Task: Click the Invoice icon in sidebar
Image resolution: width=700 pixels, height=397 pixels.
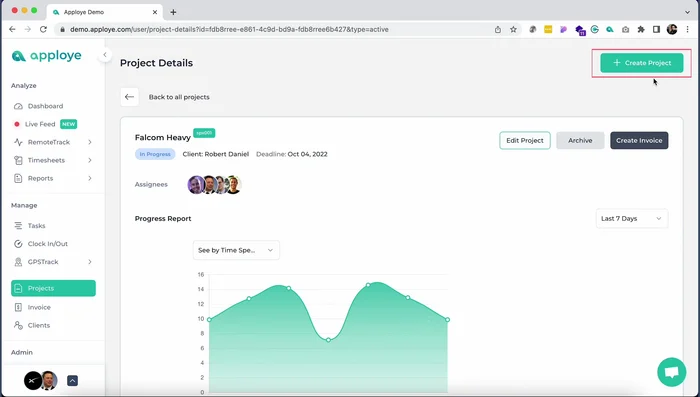Action: (x=18, y=307)
